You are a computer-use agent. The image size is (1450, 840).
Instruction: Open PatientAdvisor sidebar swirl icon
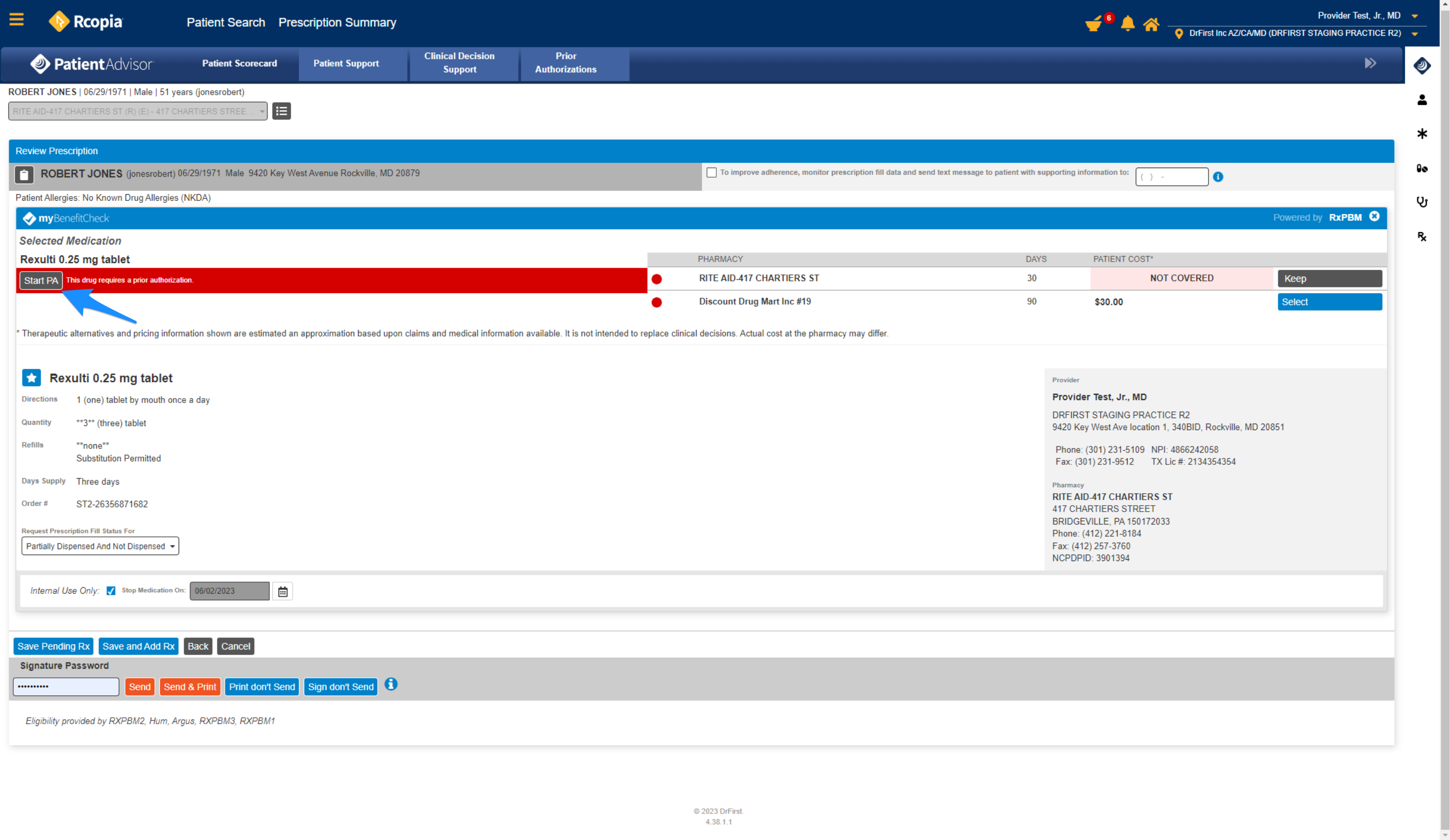[1422, 65]
